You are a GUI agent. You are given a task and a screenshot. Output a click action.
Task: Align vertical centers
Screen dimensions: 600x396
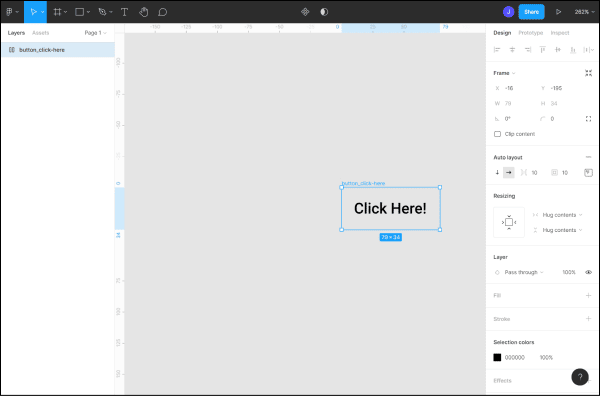click(558, 49)
